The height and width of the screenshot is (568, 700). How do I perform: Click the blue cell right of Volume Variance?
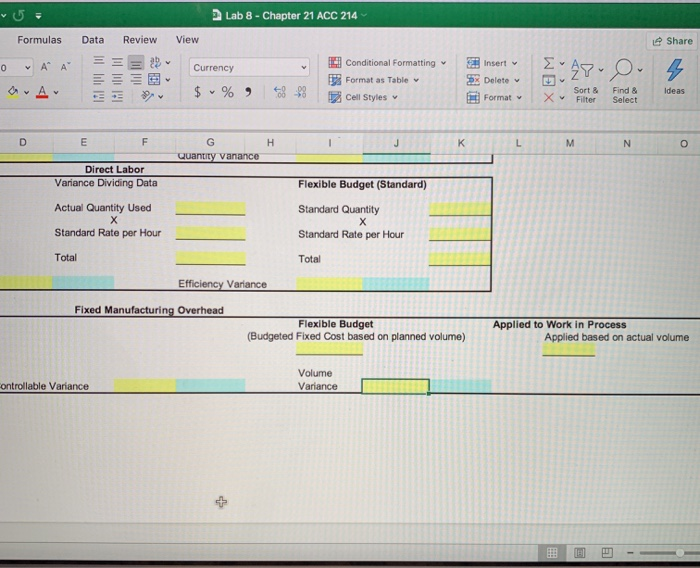point(460,386)
